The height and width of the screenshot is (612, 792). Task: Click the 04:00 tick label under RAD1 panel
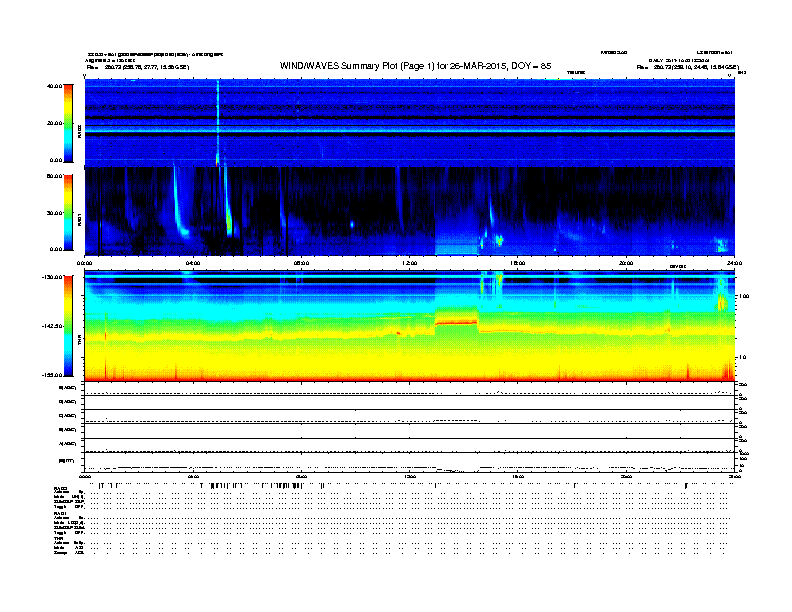193,263
